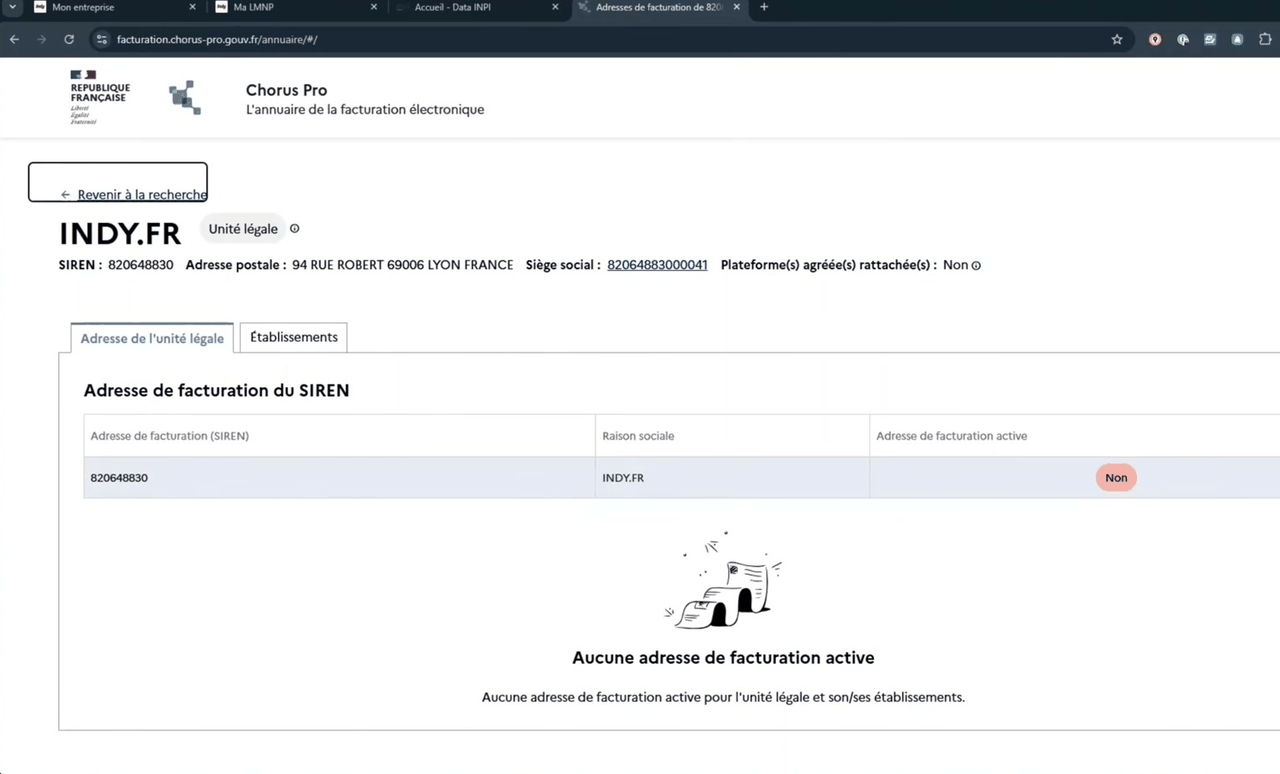Select the Adresse de l'unité légale tab
1280x774 pixels.
click(152, 338)
